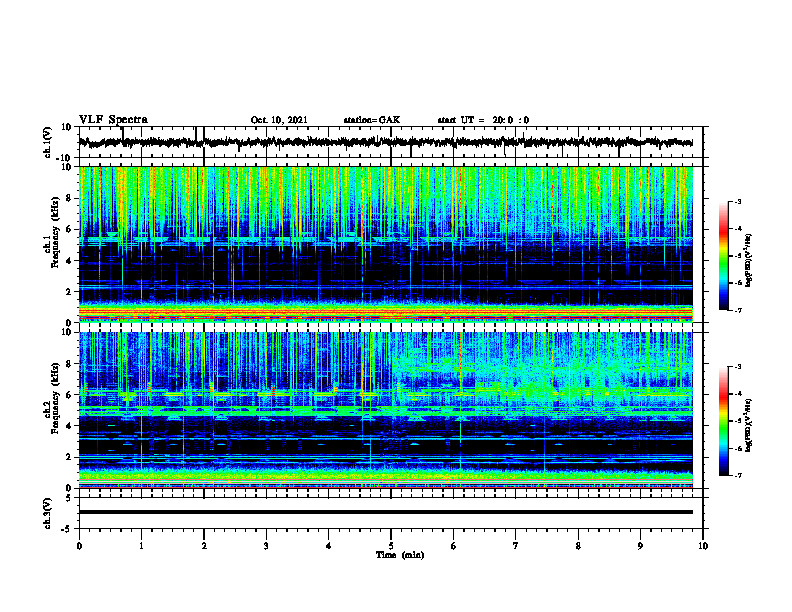
Task: Click the "VLF Spectra" title text
Action: click(x=113, y=120)
